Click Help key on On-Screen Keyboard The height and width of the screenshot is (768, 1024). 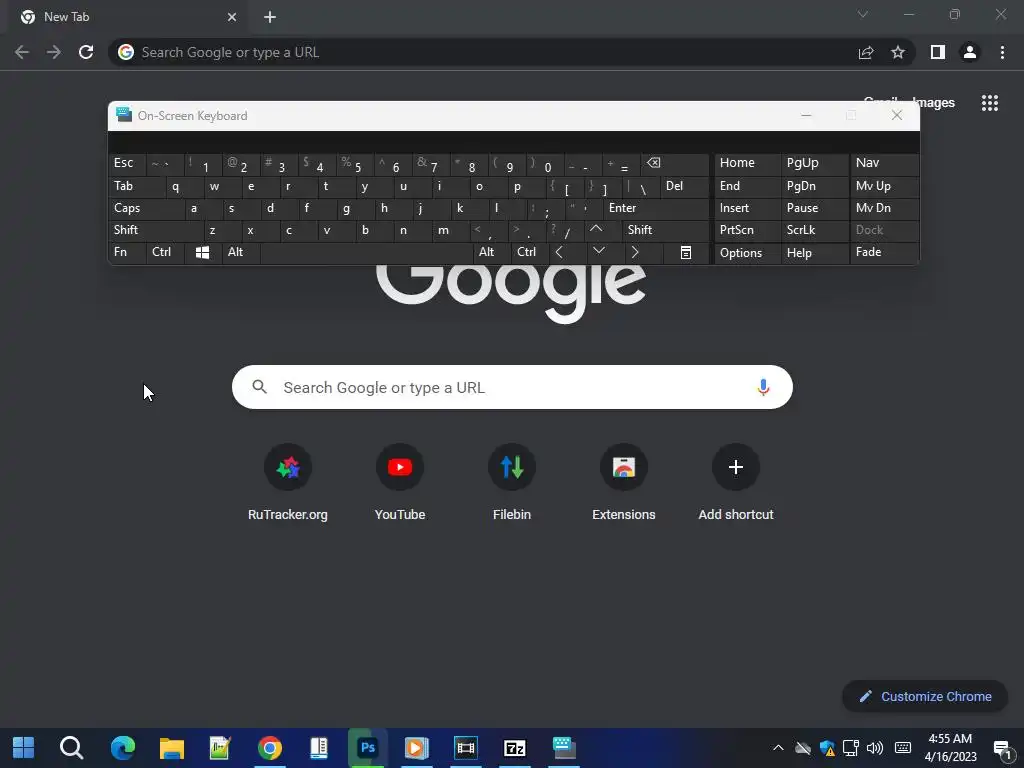pyautogui.click(x=814, y=253)
